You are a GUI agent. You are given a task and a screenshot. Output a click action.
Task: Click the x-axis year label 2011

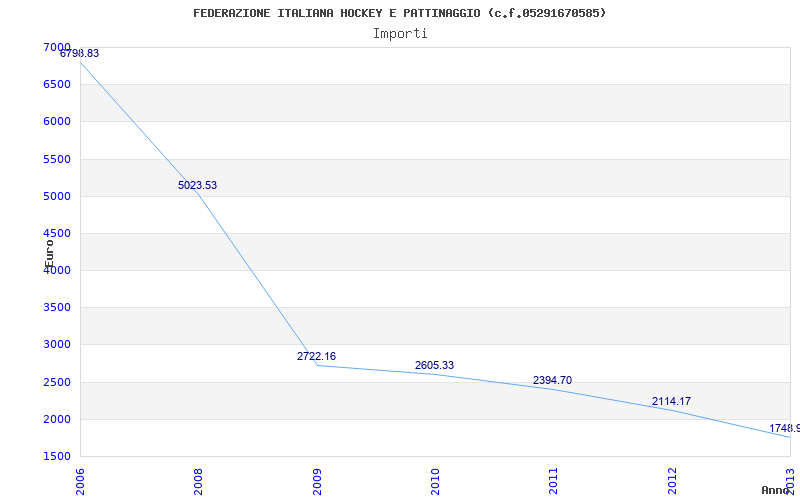[553, 482]
